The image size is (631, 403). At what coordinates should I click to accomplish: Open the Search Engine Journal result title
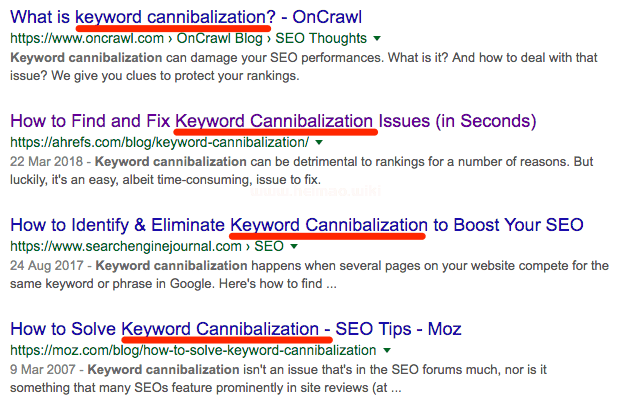coord(296,225)
